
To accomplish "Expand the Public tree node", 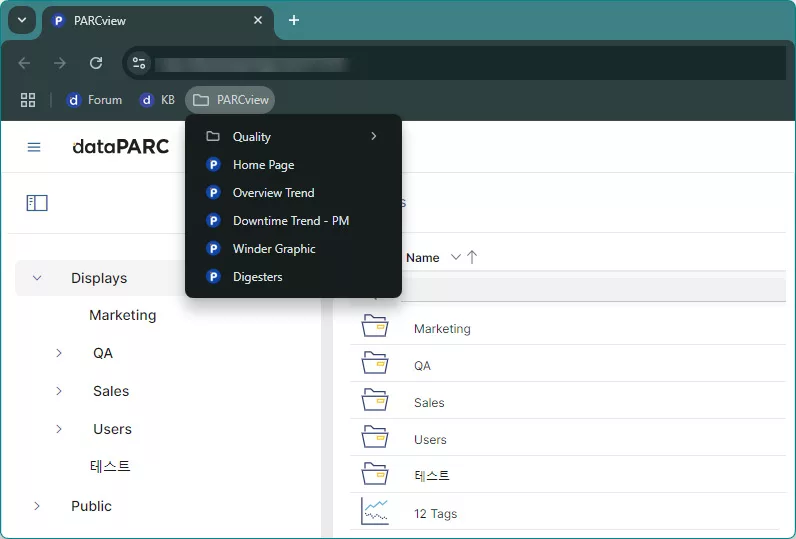I will click(x=37, y=506).
